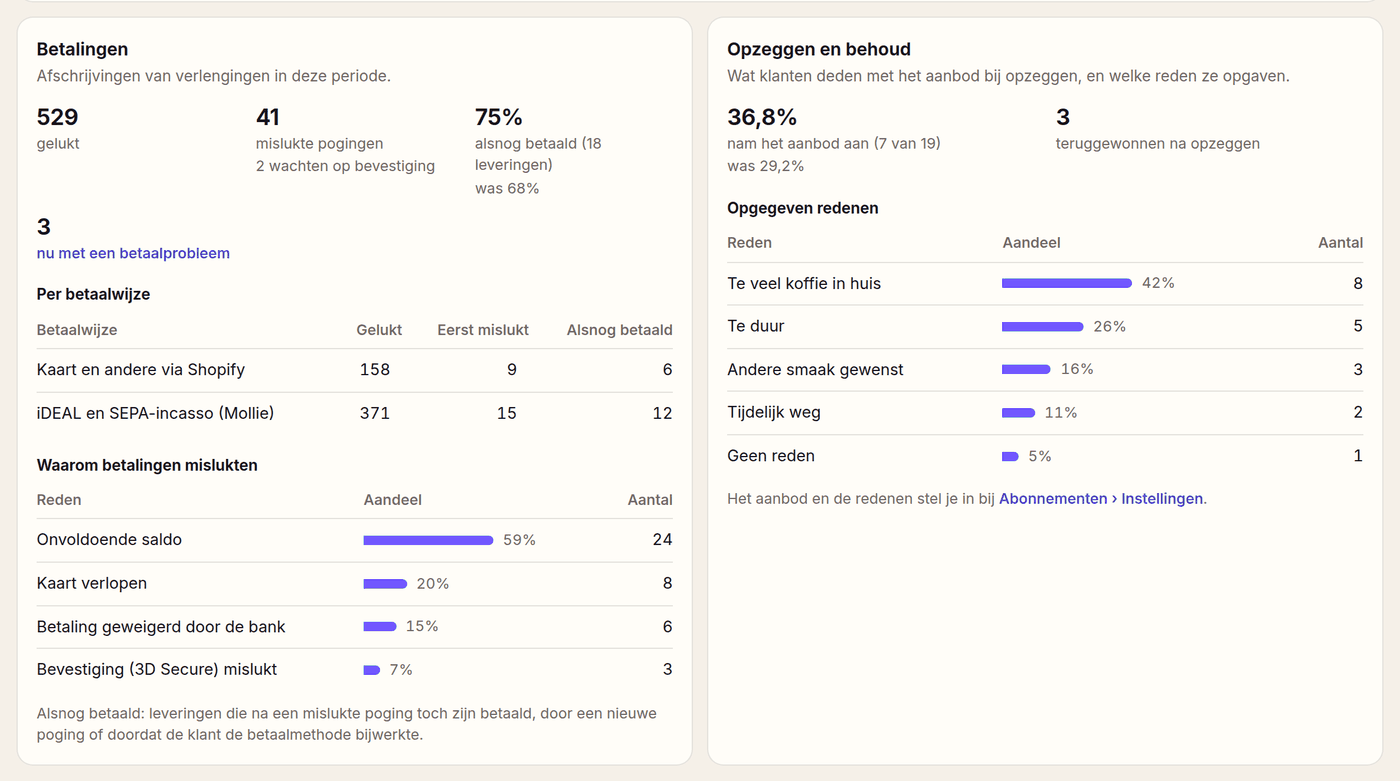Click the 'Te duur' 26% bar
This screenshot has width=1400, height=781.
pos(1042,327)
